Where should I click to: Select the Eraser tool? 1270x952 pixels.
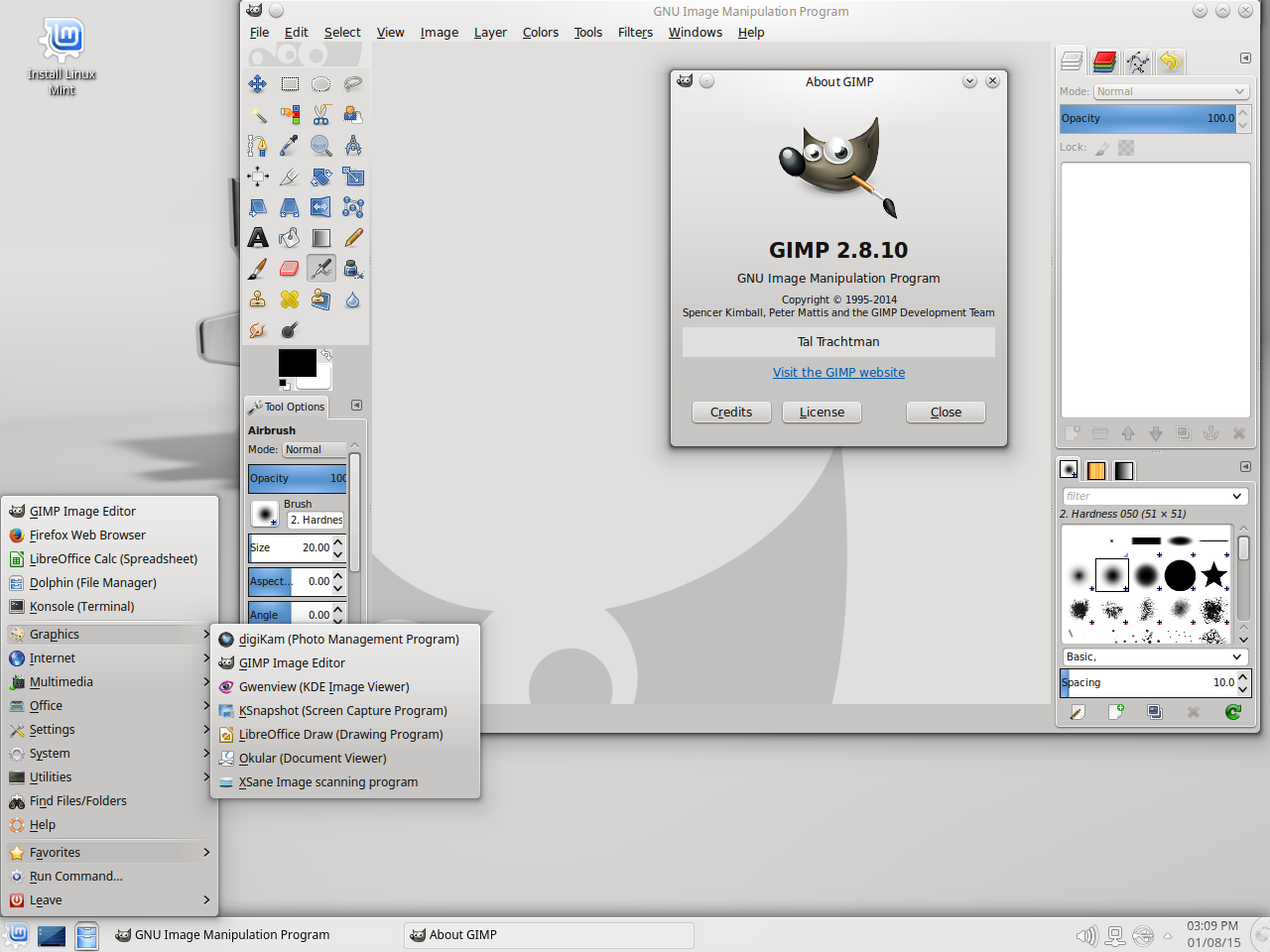[x=290, y=269]
